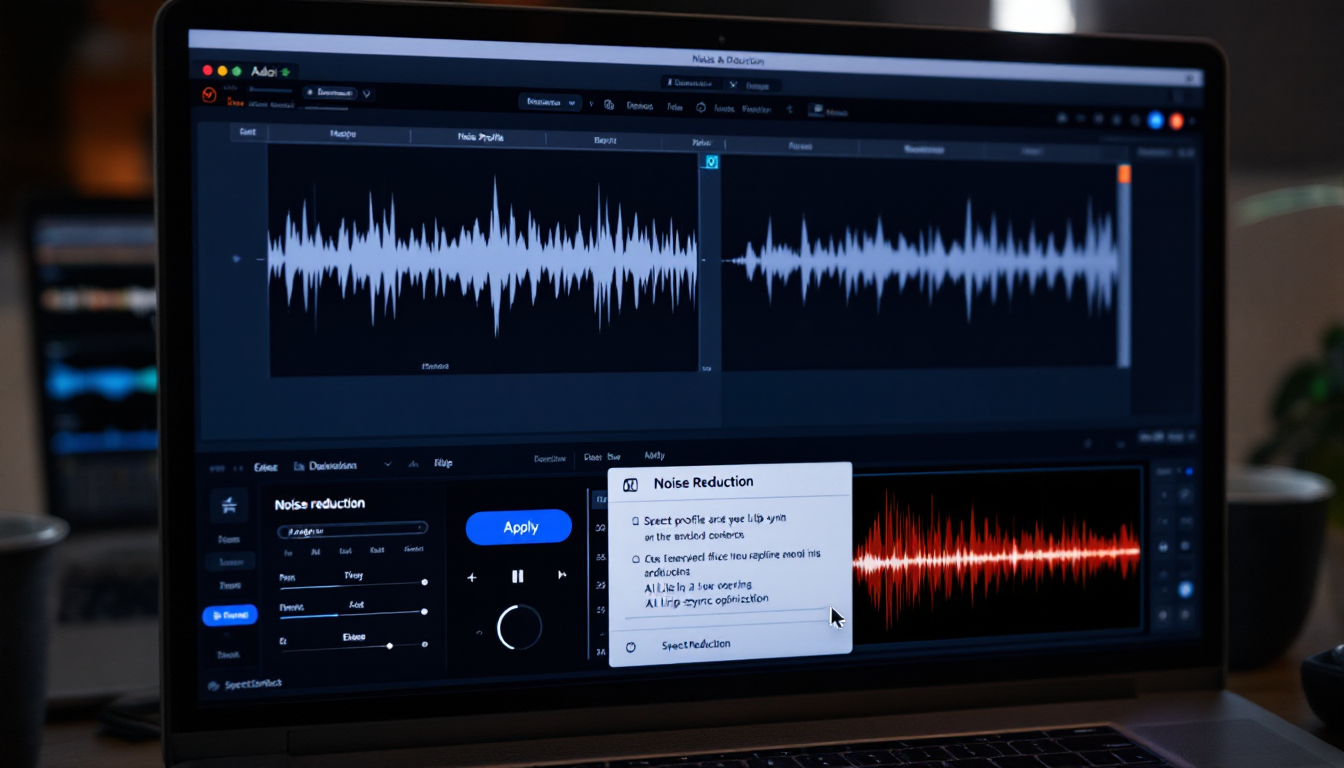The width and height of the screenshot is (1344, 768).
Task: Open the preset dropdown under Noise reduction
Action: tap(352, 528)
